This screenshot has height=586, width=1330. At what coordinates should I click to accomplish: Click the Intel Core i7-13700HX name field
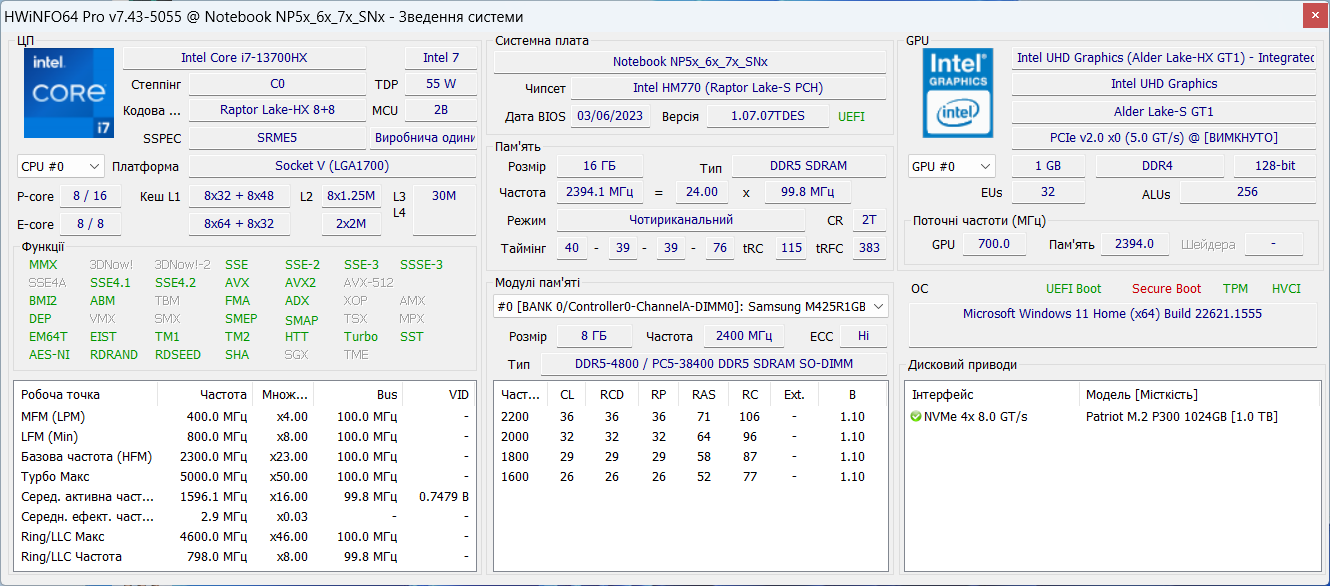point(244,58)
